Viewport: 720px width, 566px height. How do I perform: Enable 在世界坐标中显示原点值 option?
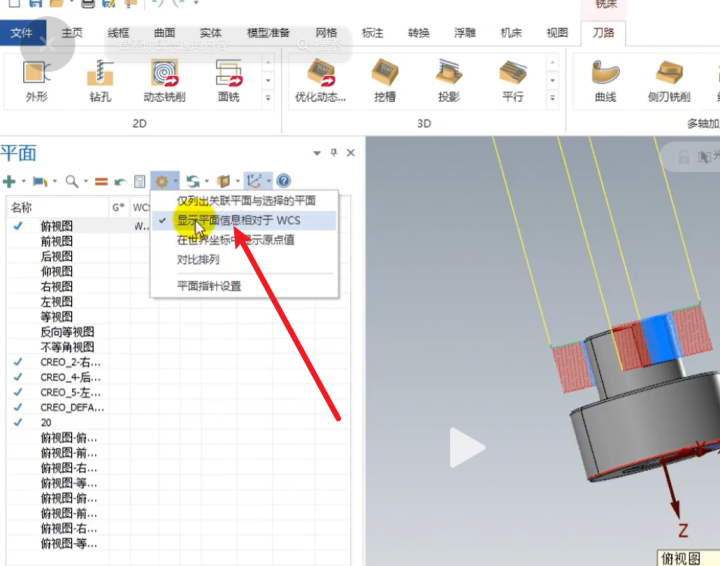[236, 240]
